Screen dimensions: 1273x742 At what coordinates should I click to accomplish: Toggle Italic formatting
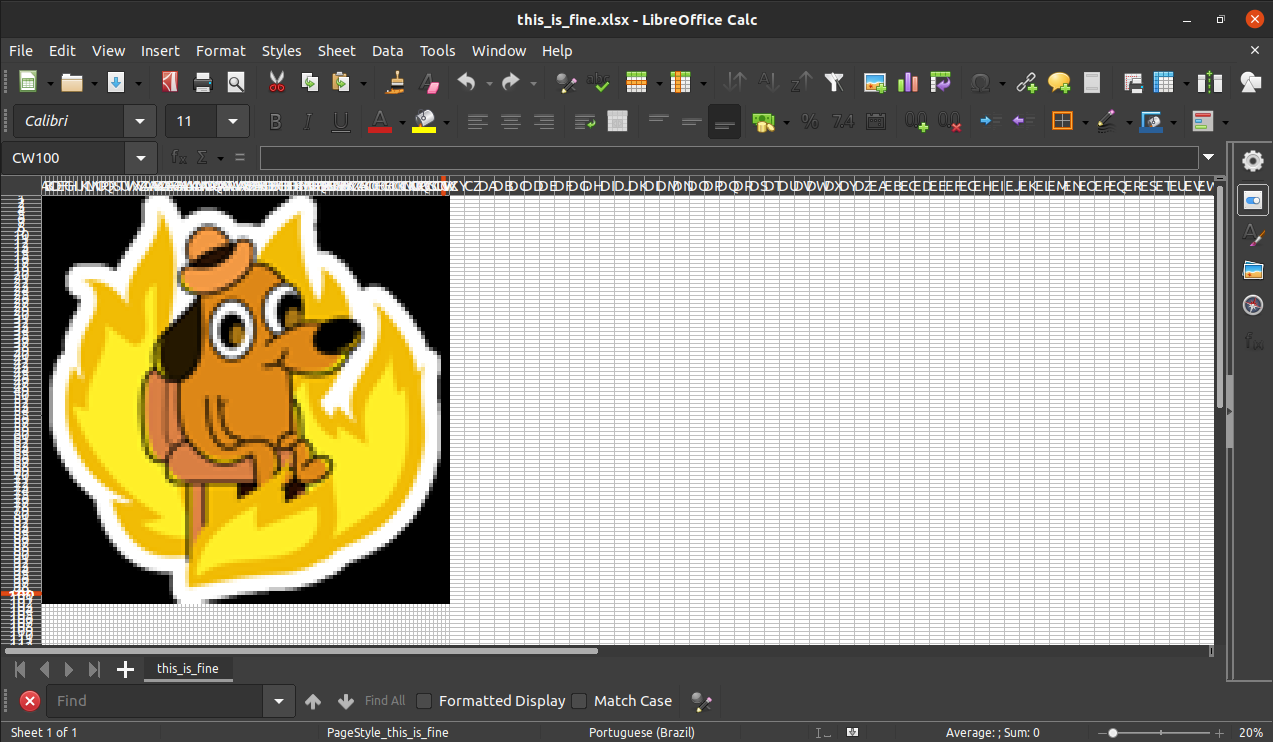click(x=308, y=121)
